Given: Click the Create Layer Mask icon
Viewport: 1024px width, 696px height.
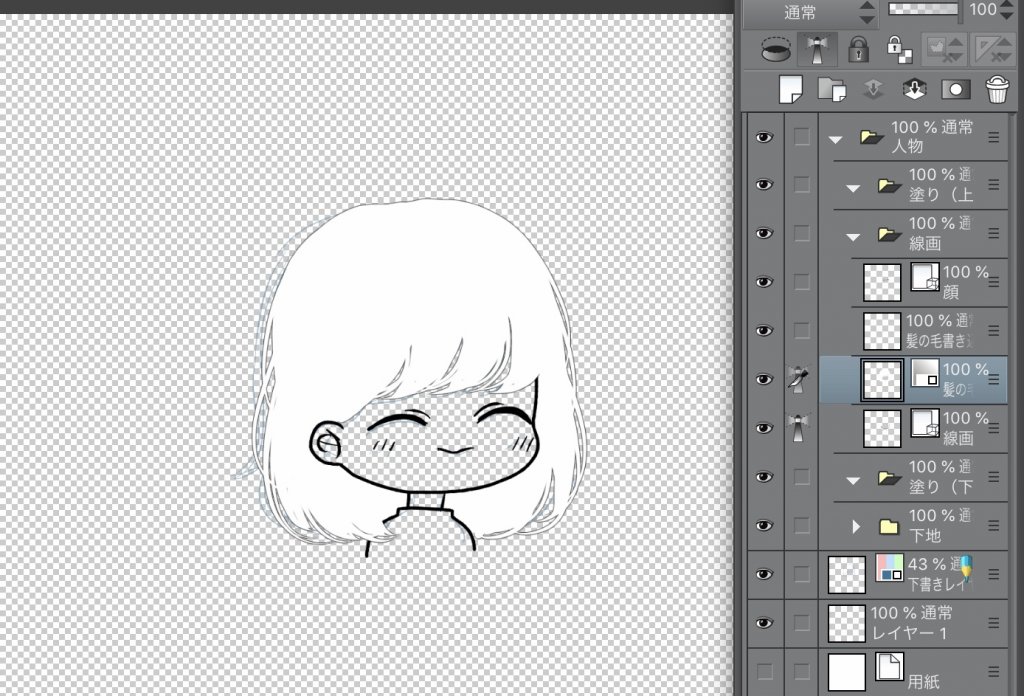Looking at the screenshot, I should pos(956,89).
